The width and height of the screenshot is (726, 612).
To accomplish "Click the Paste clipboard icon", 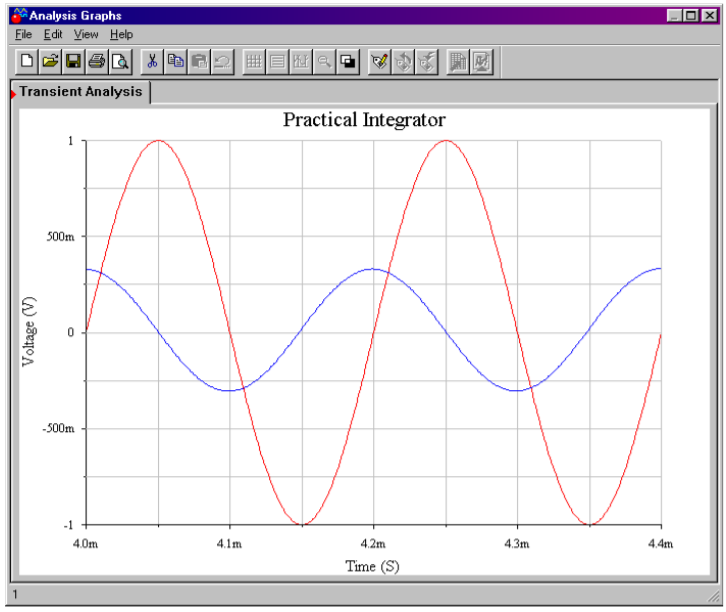I will coord(199,61).
